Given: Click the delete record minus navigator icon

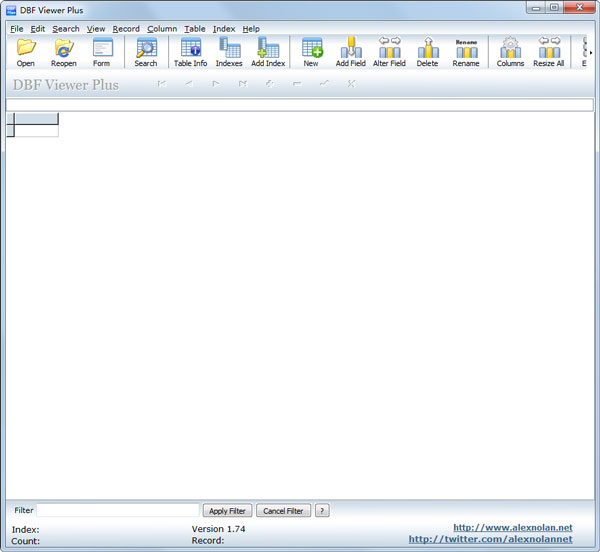Looking at the screenshot, I should (297, 84).
